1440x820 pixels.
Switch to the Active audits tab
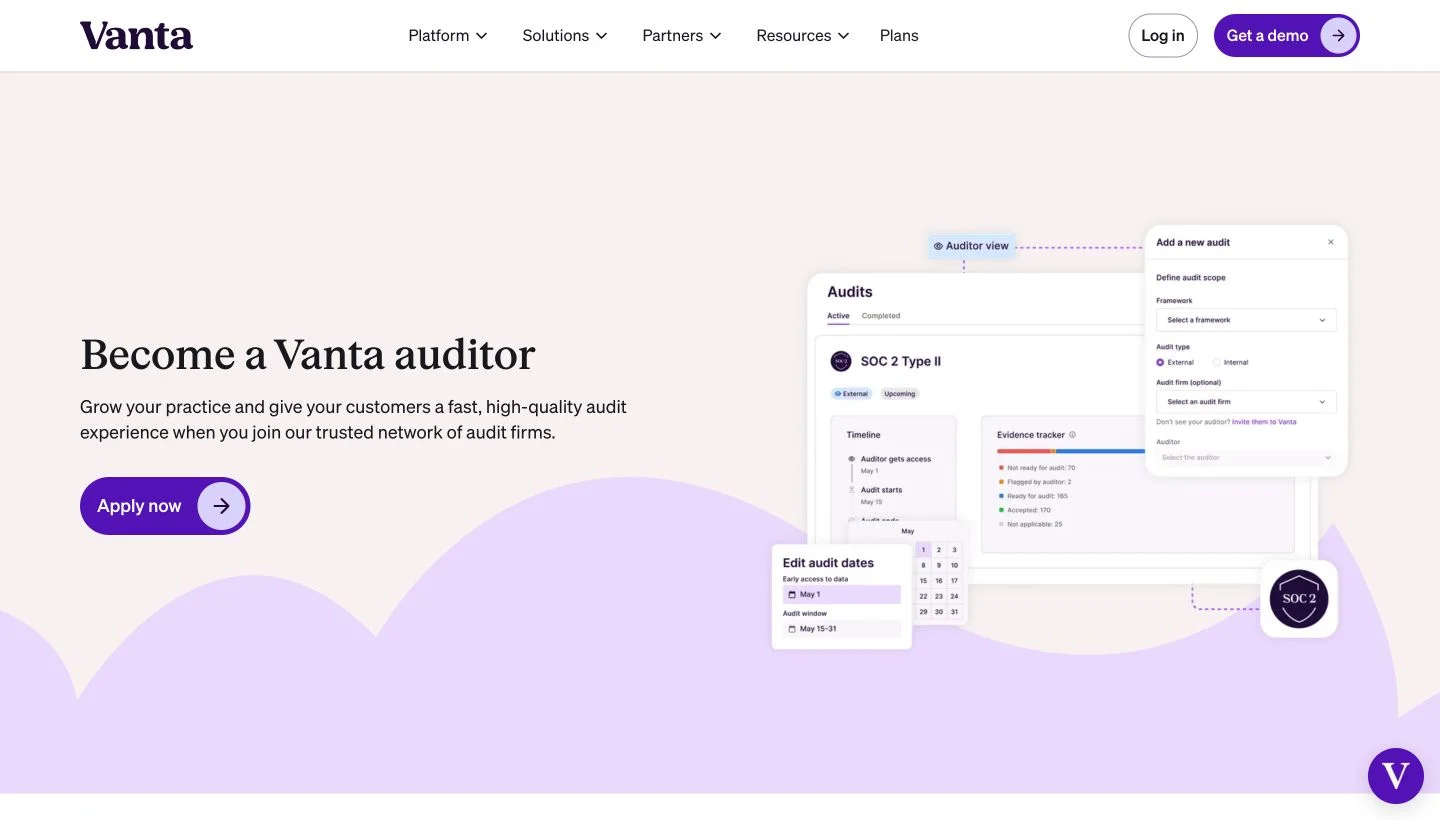tap(838, 316)
